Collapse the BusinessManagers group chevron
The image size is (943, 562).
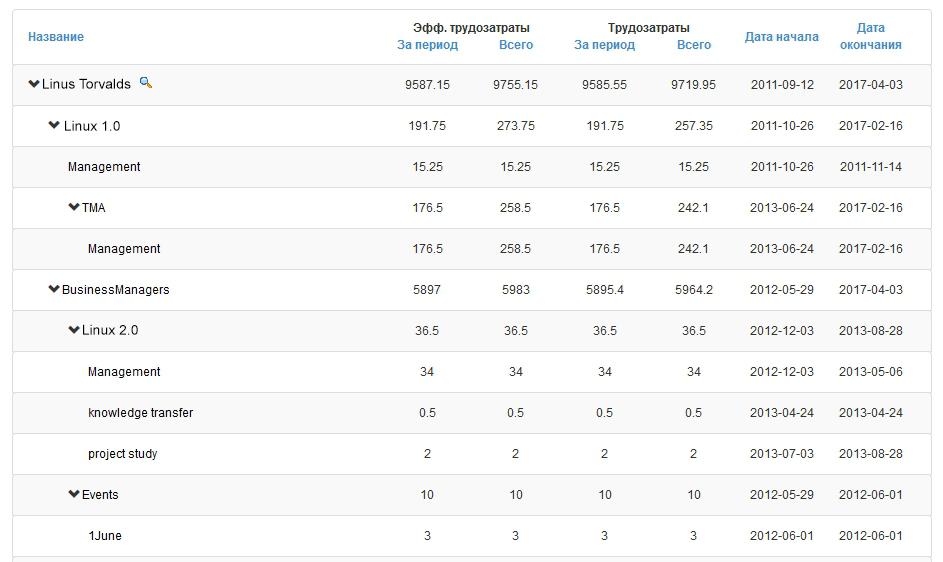click(54, 289)
